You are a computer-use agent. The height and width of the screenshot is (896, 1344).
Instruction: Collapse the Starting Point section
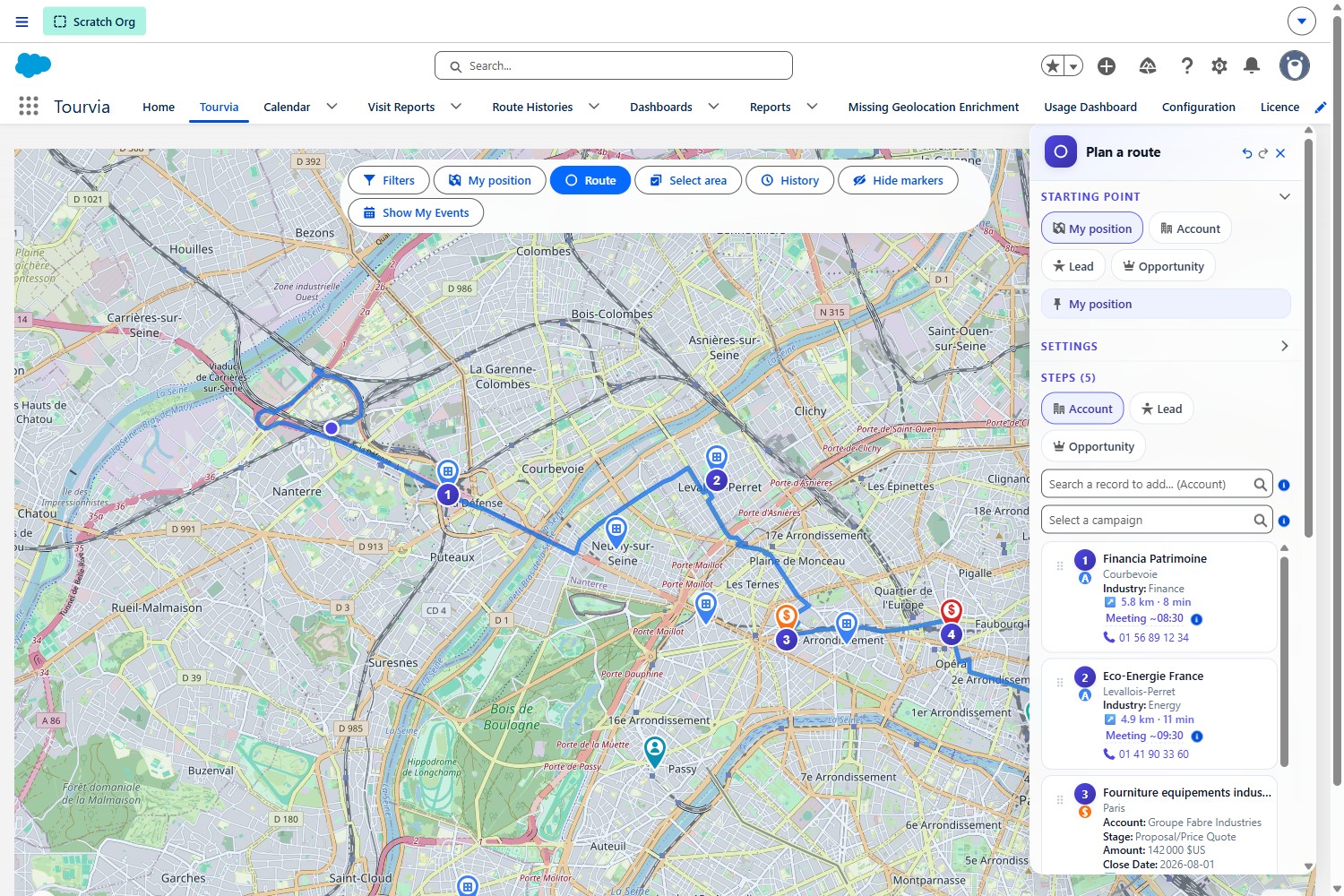tap(1284, 196)
